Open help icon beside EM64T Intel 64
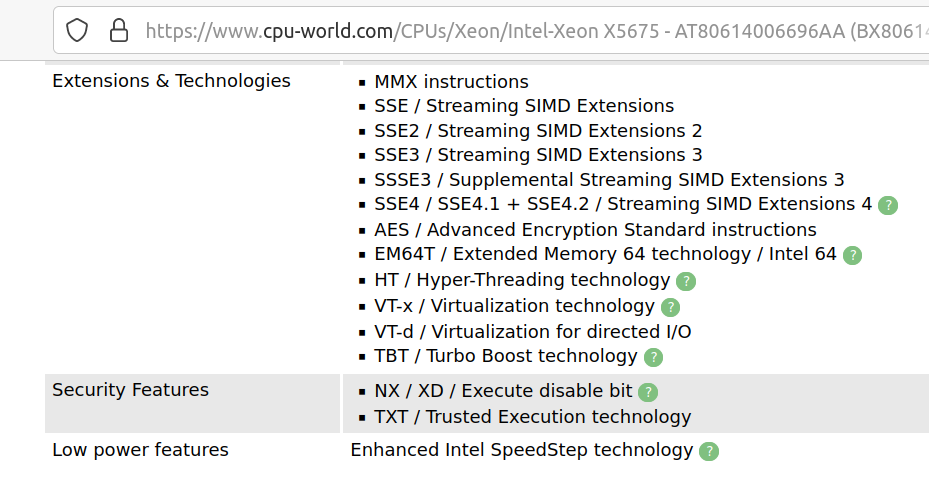This screenshot has height=481, width=929. tap(852, 255)
